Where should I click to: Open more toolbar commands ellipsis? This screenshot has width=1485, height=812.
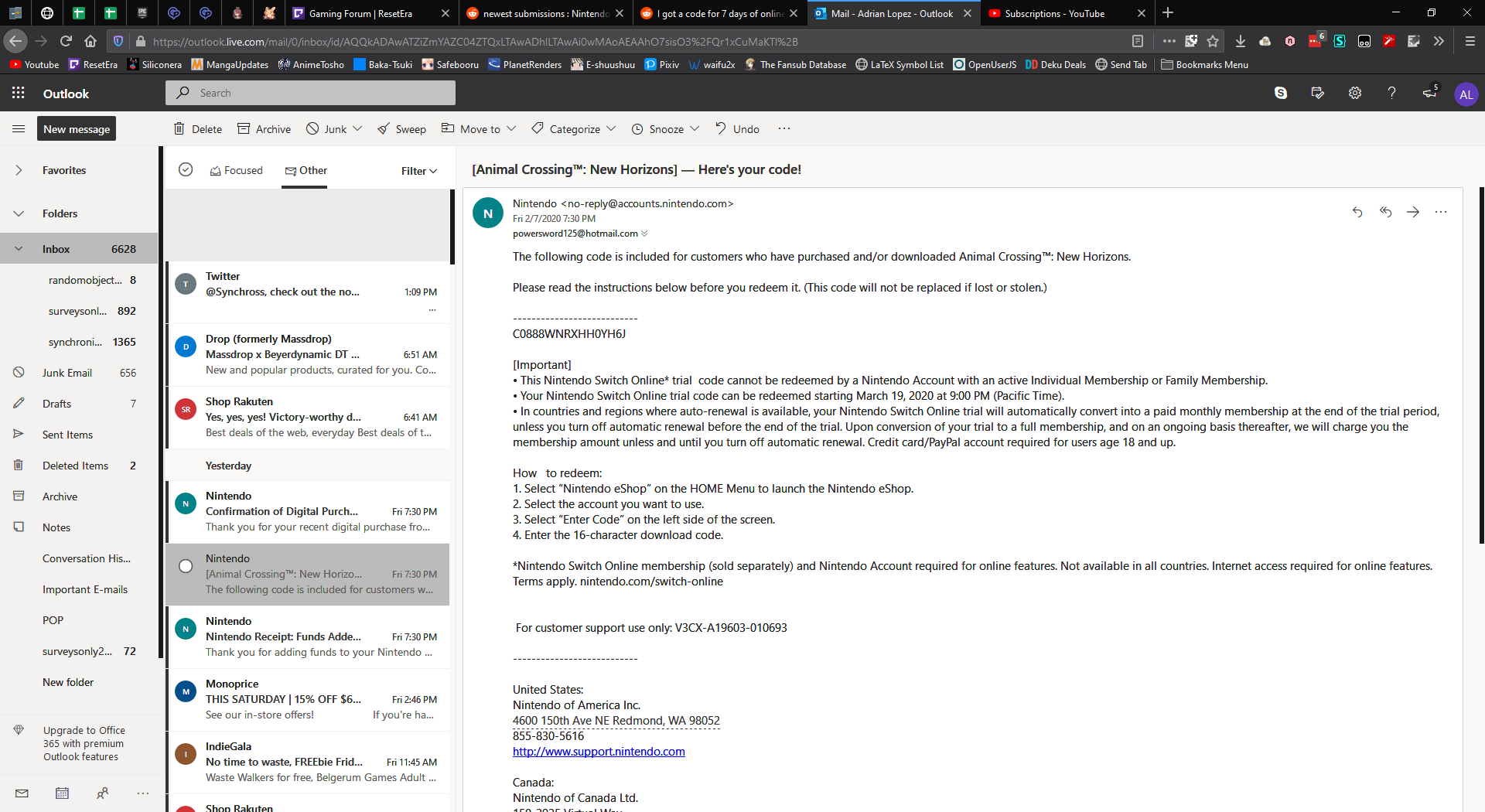pyautogui.click(x=784, y=128)
